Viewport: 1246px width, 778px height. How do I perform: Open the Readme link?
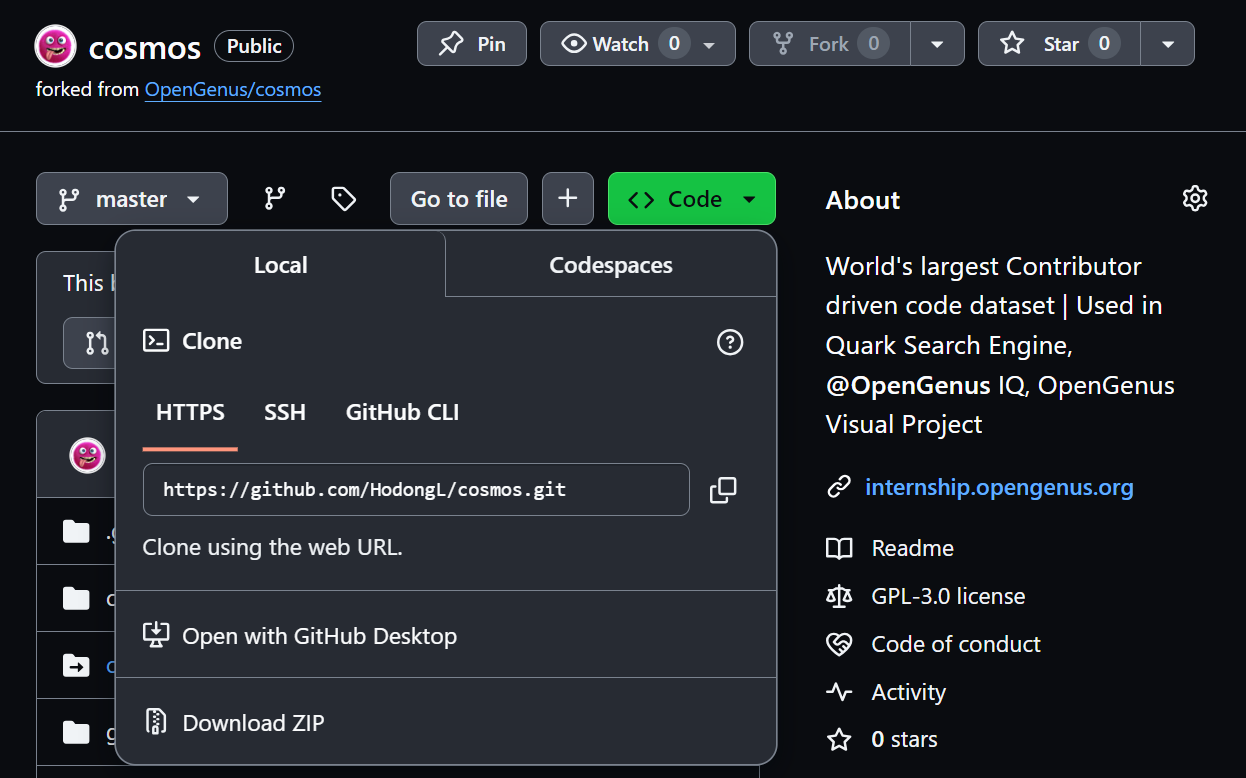tap(912, 548)
